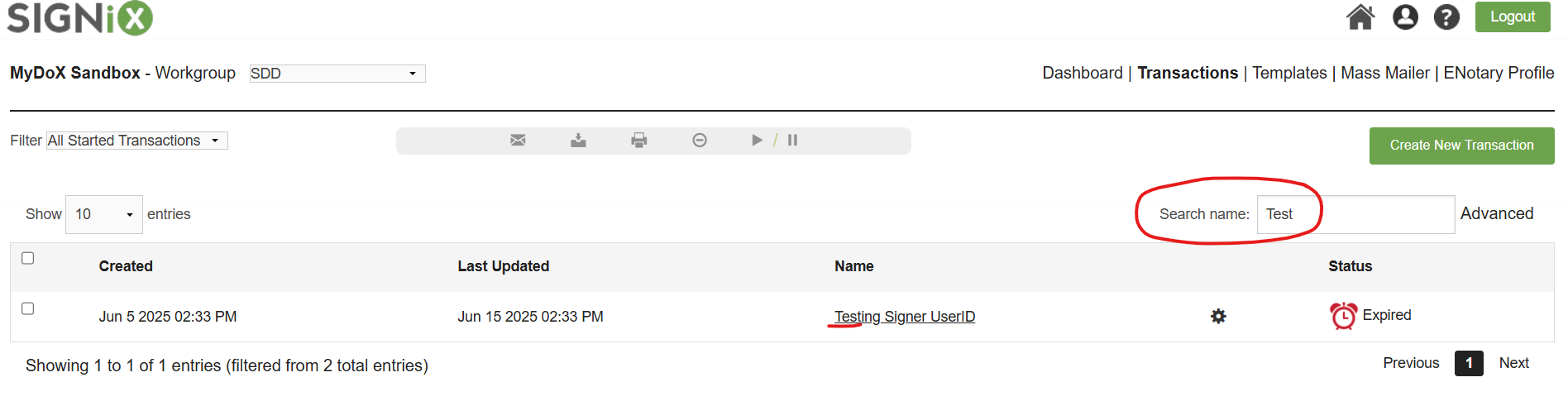Open the SDD workgroup dropdown
This screenshot has height=406, width=1568.
click(337, 74)
